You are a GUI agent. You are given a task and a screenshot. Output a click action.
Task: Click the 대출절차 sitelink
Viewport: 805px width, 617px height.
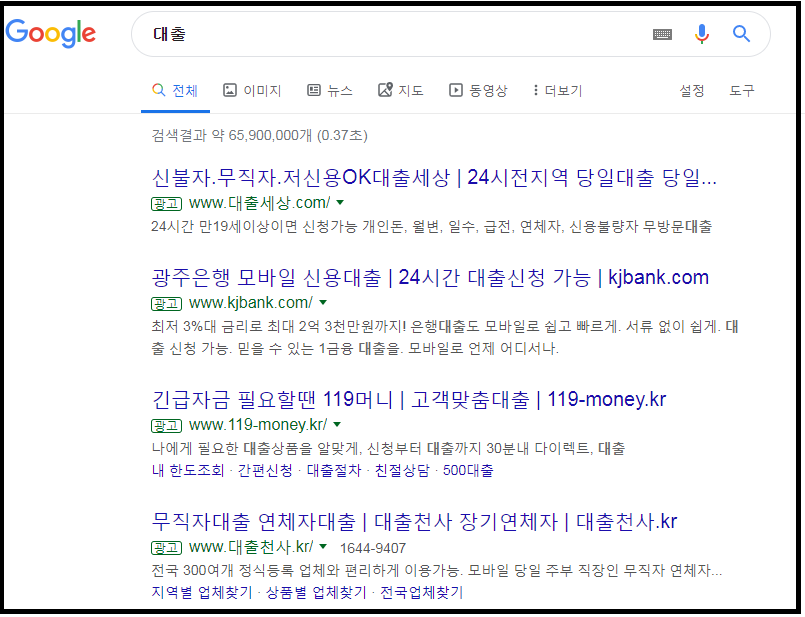334,470
